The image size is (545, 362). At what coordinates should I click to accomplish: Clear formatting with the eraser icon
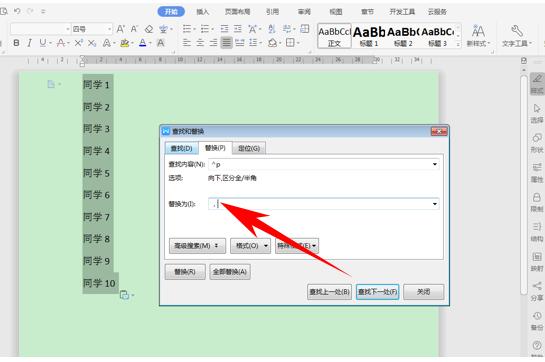coord(149,29)
